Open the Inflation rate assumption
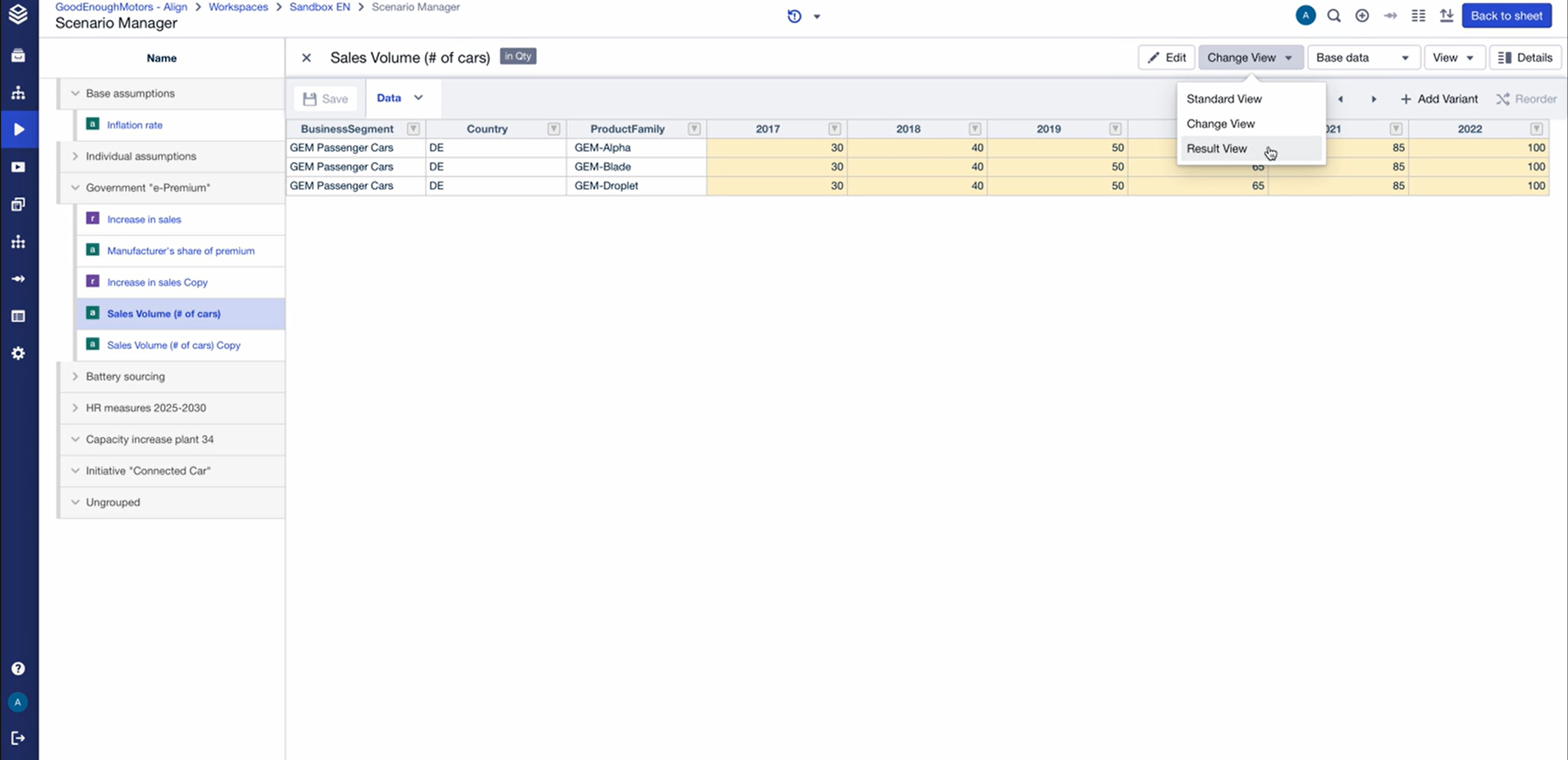Screen dimensions: 1568x760 134,125
